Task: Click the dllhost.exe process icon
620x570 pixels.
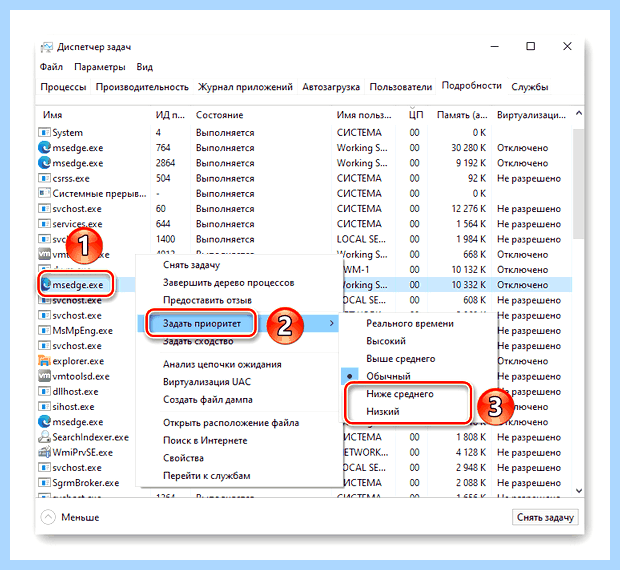Action: pos(44,391)
